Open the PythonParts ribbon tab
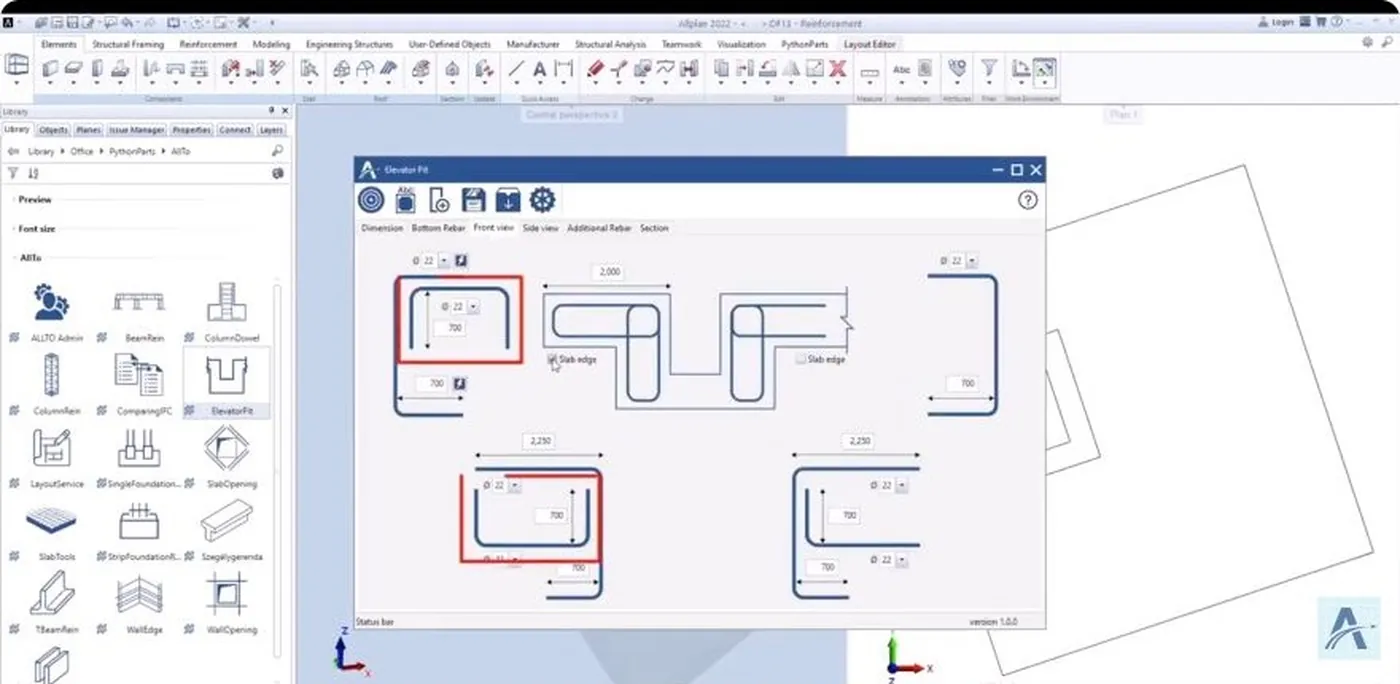 pos(805,44)
